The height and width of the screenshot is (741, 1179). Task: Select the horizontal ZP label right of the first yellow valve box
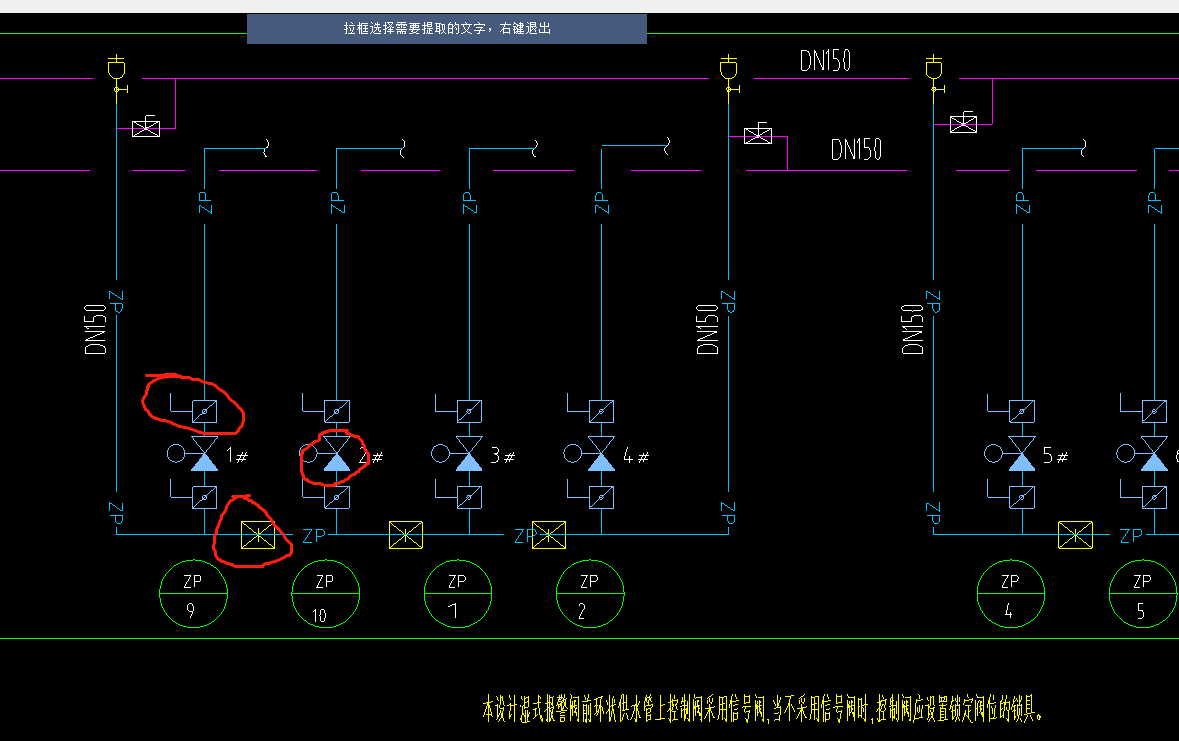click(x=314, y=536)
